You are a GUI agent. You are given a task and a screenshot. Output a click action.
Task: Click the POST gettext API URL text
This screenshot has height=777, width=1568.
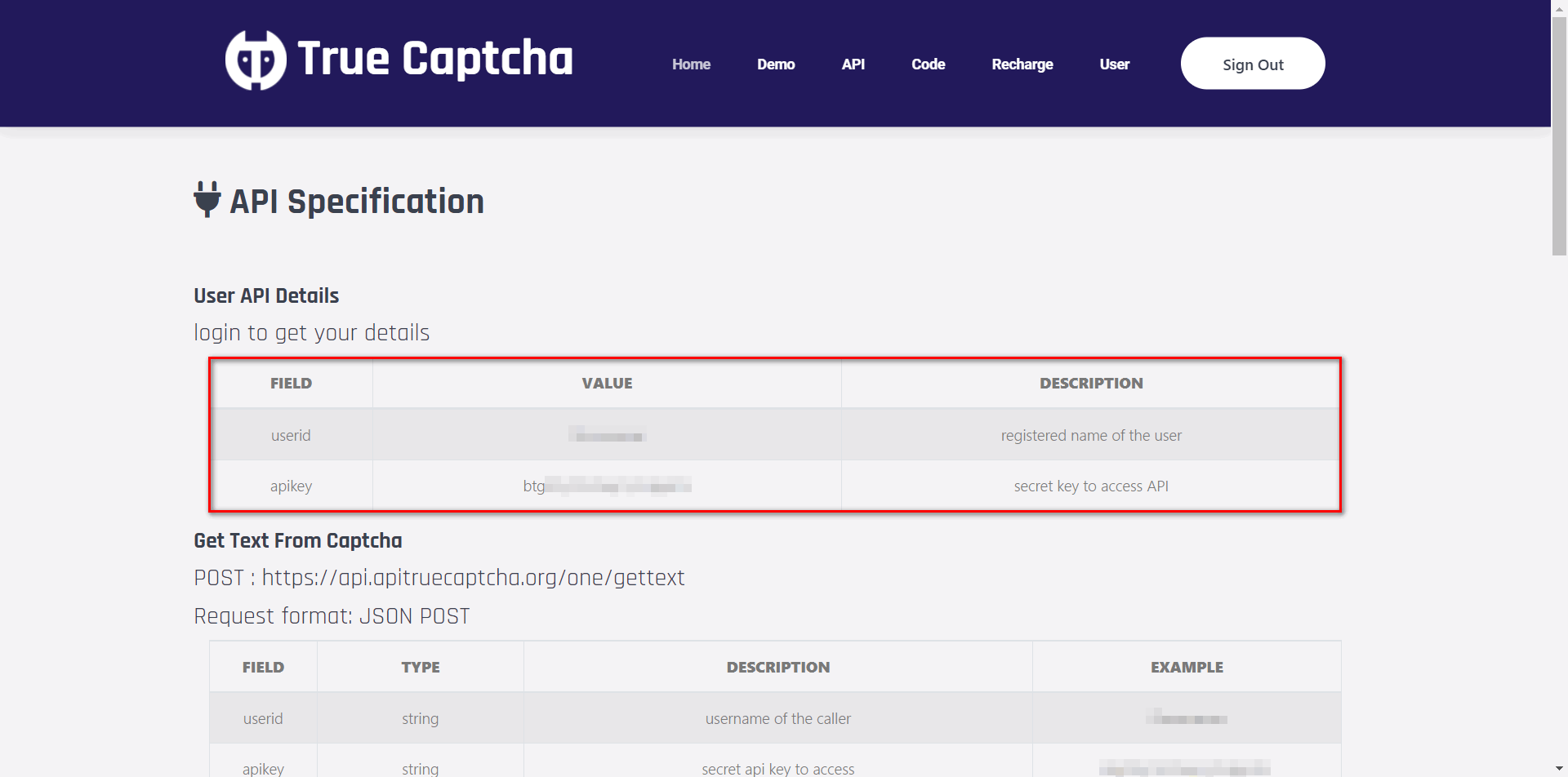click(439, 578)
